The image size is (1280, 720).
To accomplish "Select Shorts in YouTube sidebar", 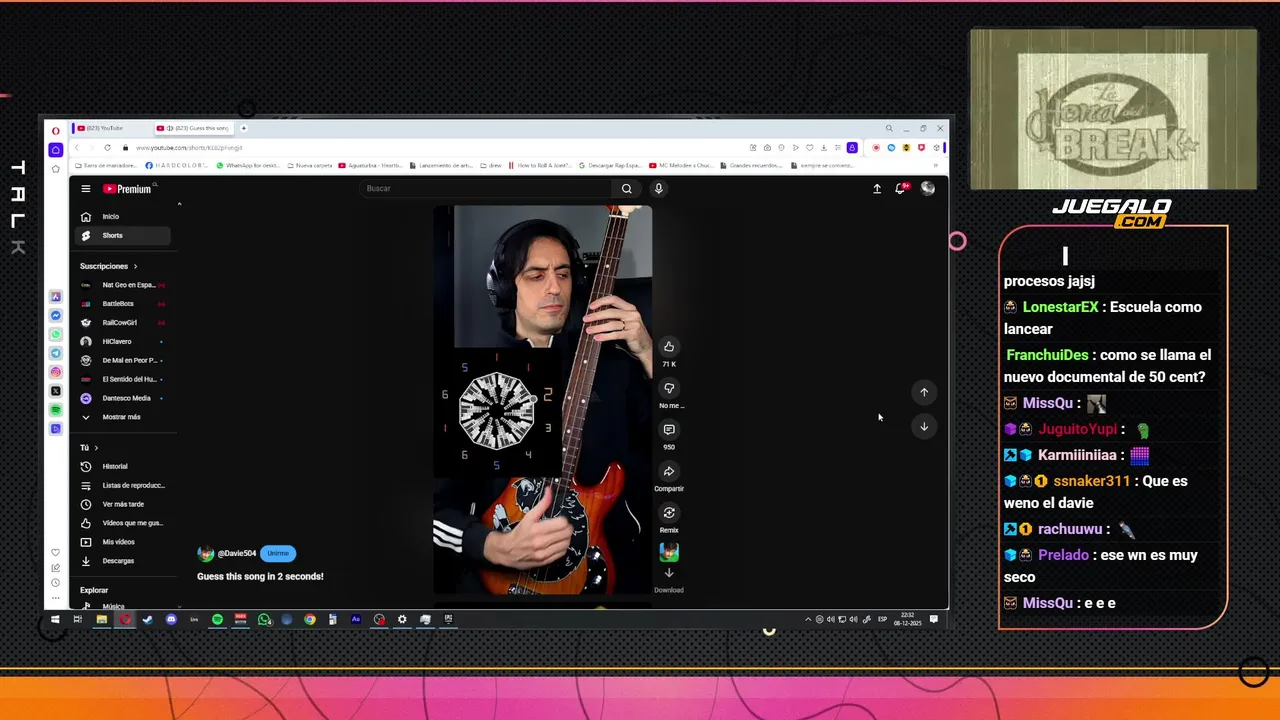I will (123, 236).
